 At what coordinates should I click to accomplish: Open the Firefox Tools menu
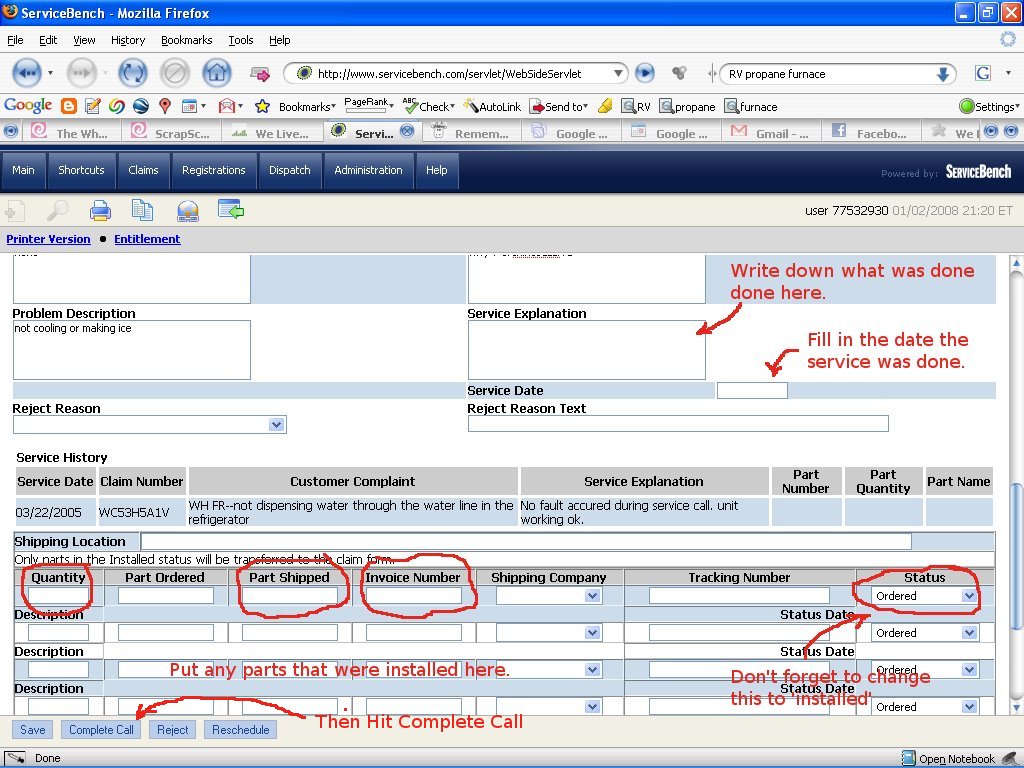click(241, 40)
